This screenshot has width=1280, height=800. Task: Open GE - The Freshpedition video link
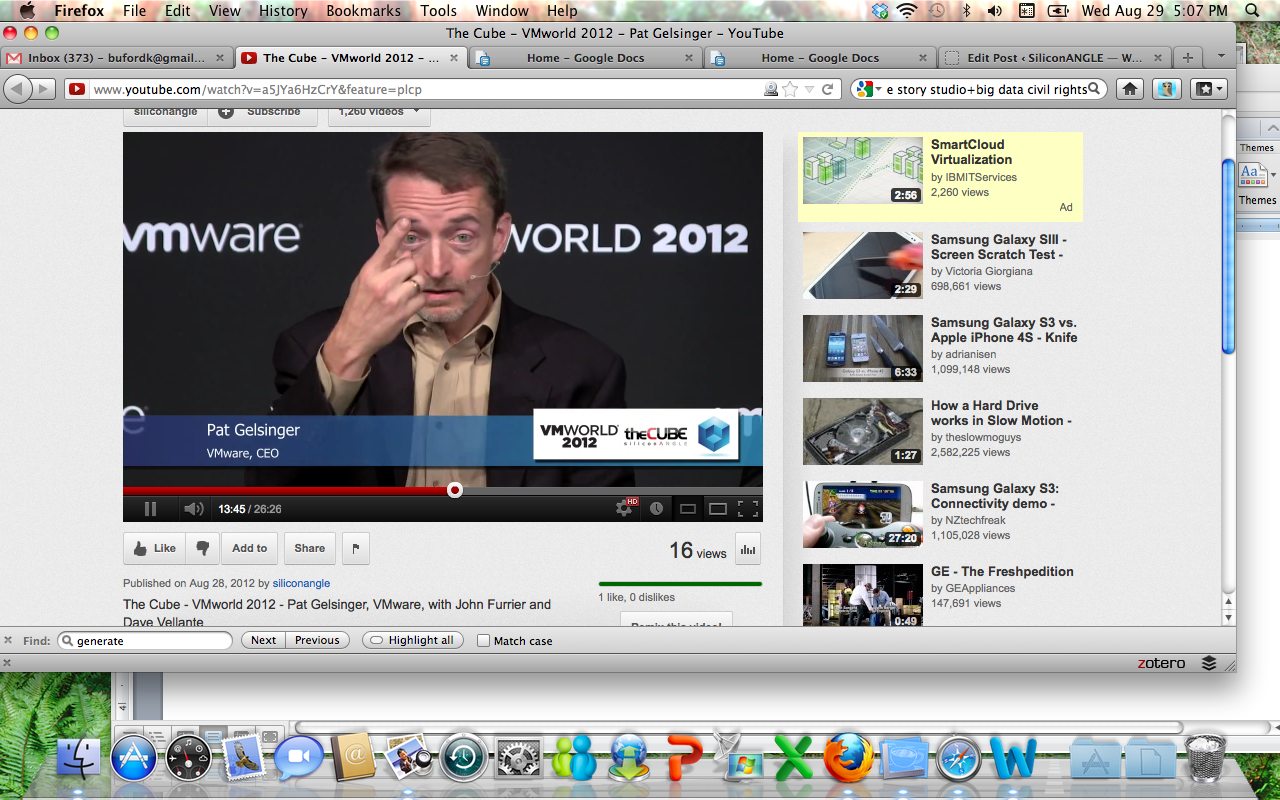click(1002, 572)
